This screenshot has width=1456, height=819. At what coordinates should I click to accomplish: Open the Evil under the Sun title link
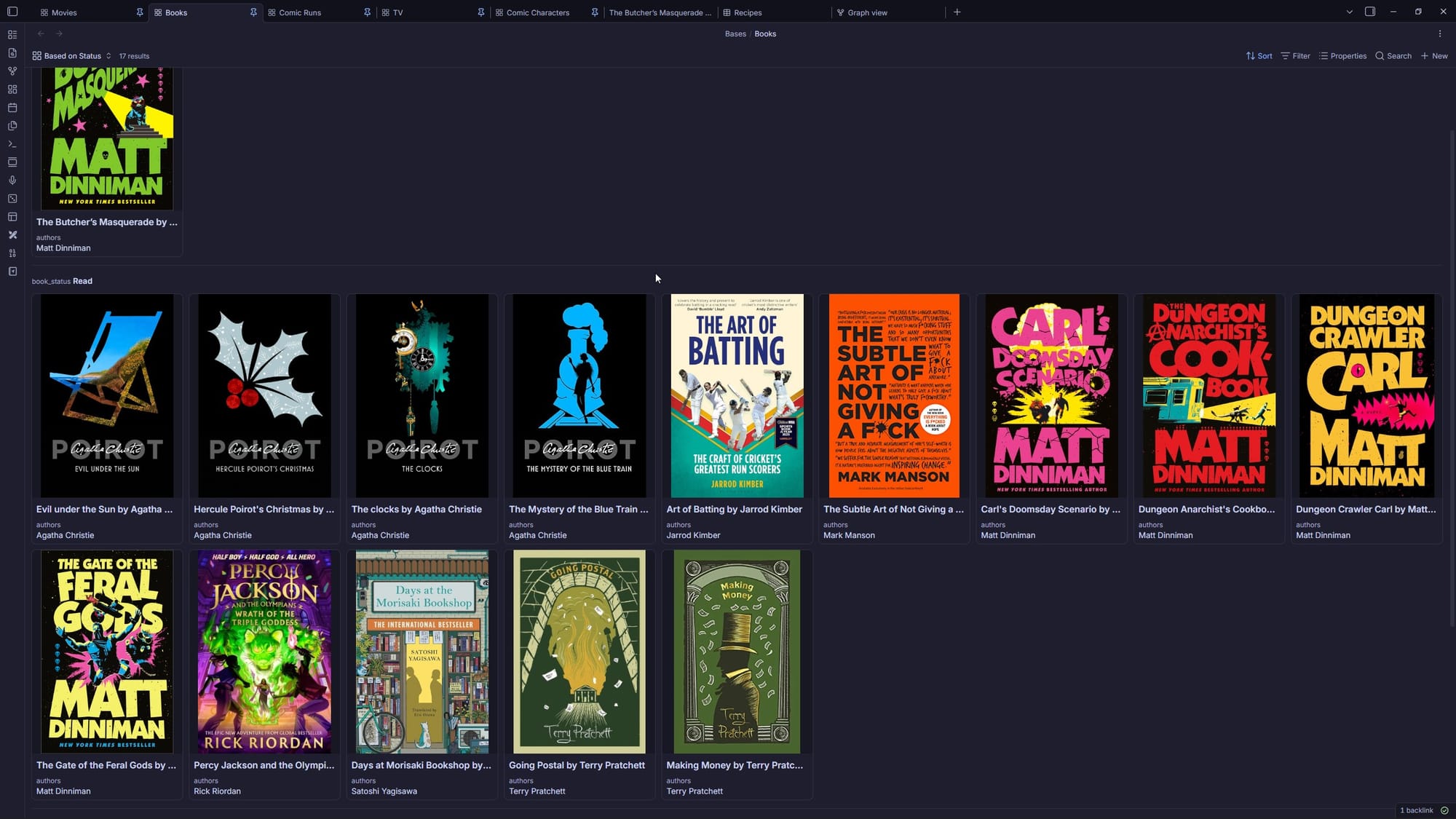click(105, 510)
